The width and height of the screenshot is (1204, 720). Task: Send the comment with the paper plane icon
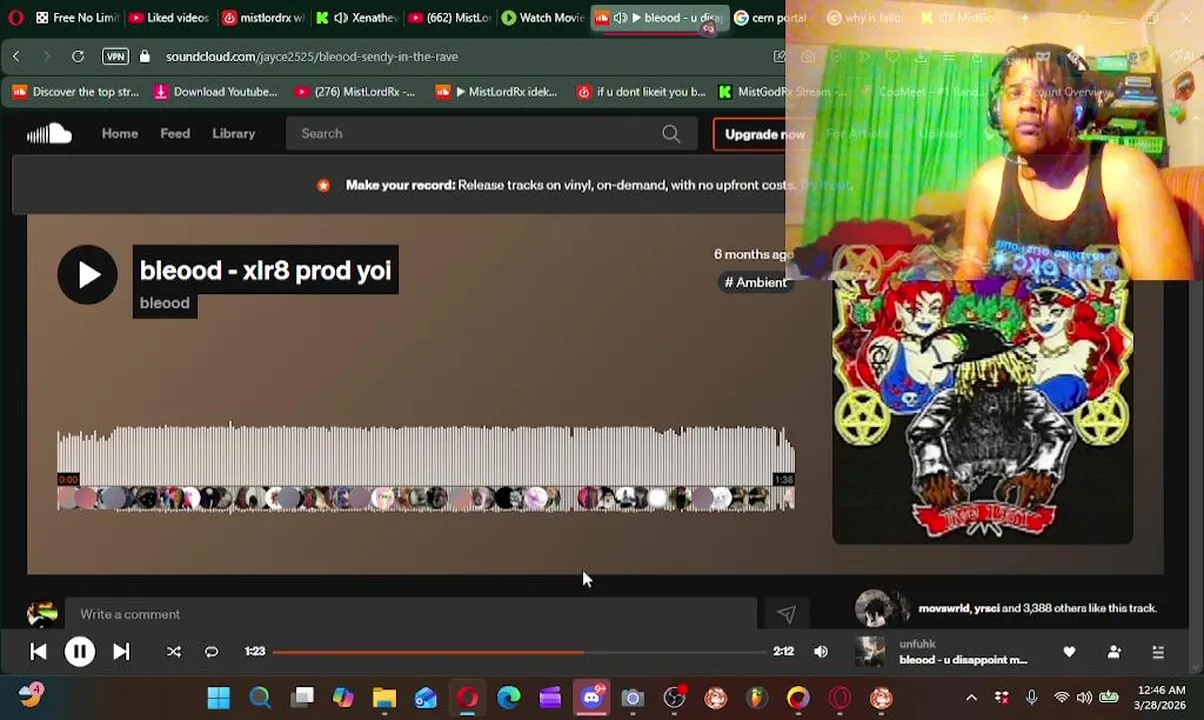786,614
